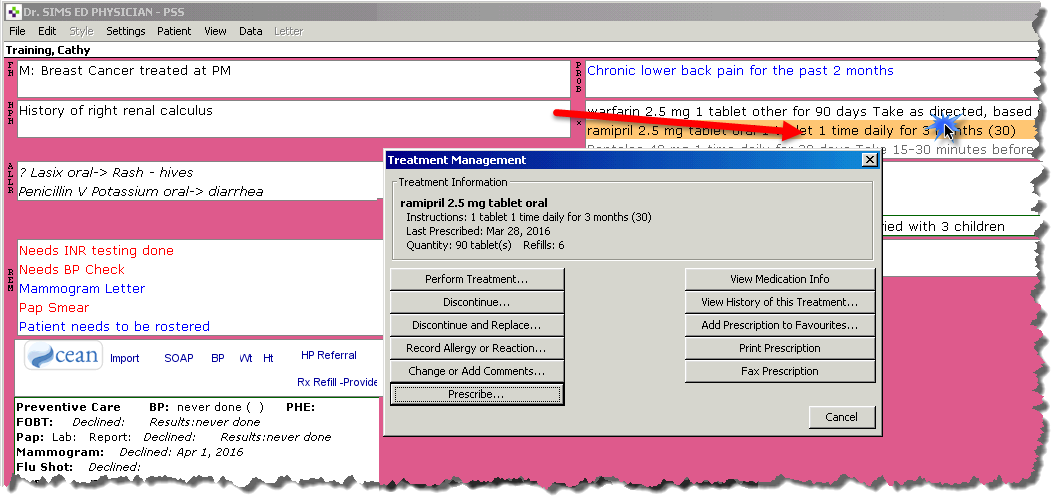This screenshot has width=1060, height=503.
Task: Open the Data menu
Action: (x=250, y=31)
